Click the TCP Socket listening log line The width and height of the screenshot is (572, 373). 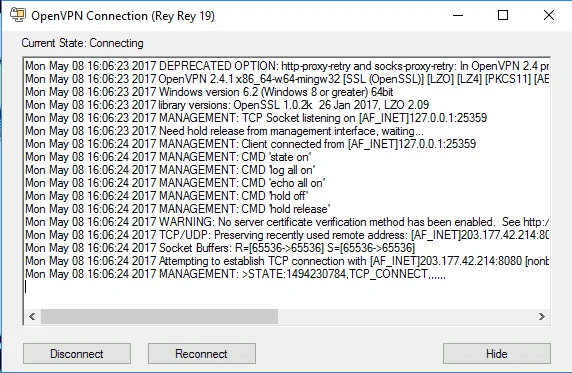[x=256, y=118]
